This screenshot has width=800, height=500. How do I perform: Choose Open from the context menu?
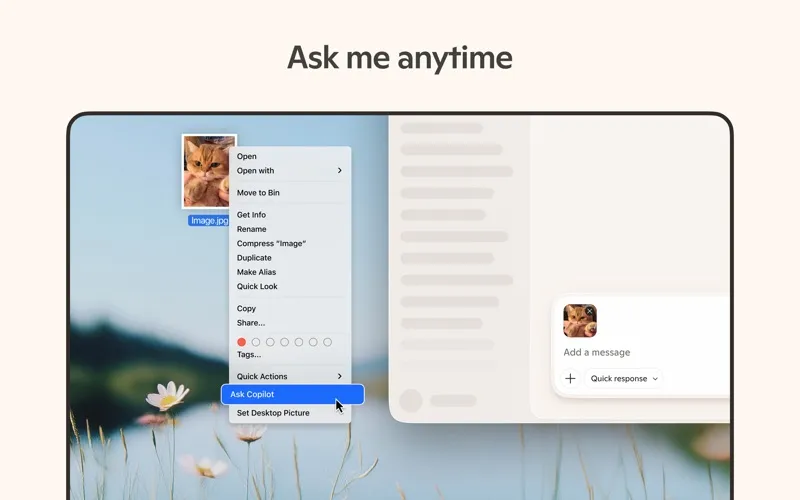point(290,156)
